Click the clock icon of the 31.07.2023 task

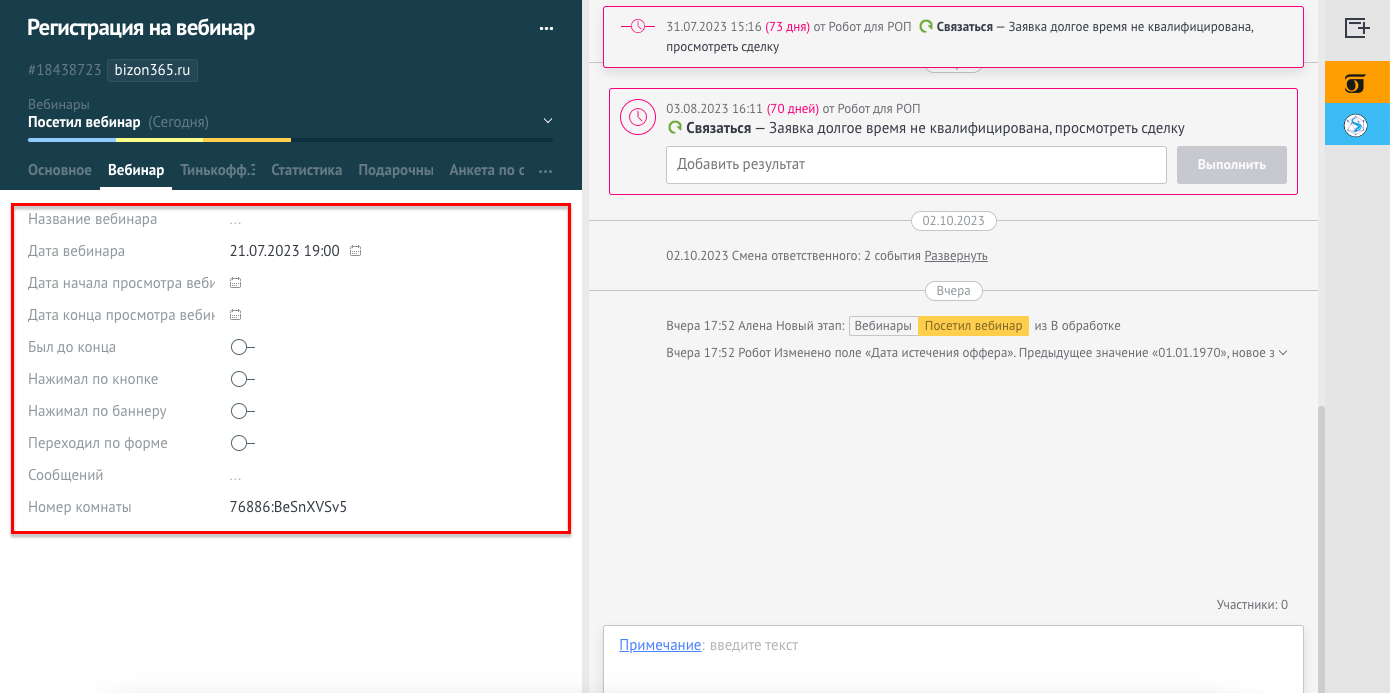(x=637, y=27)
